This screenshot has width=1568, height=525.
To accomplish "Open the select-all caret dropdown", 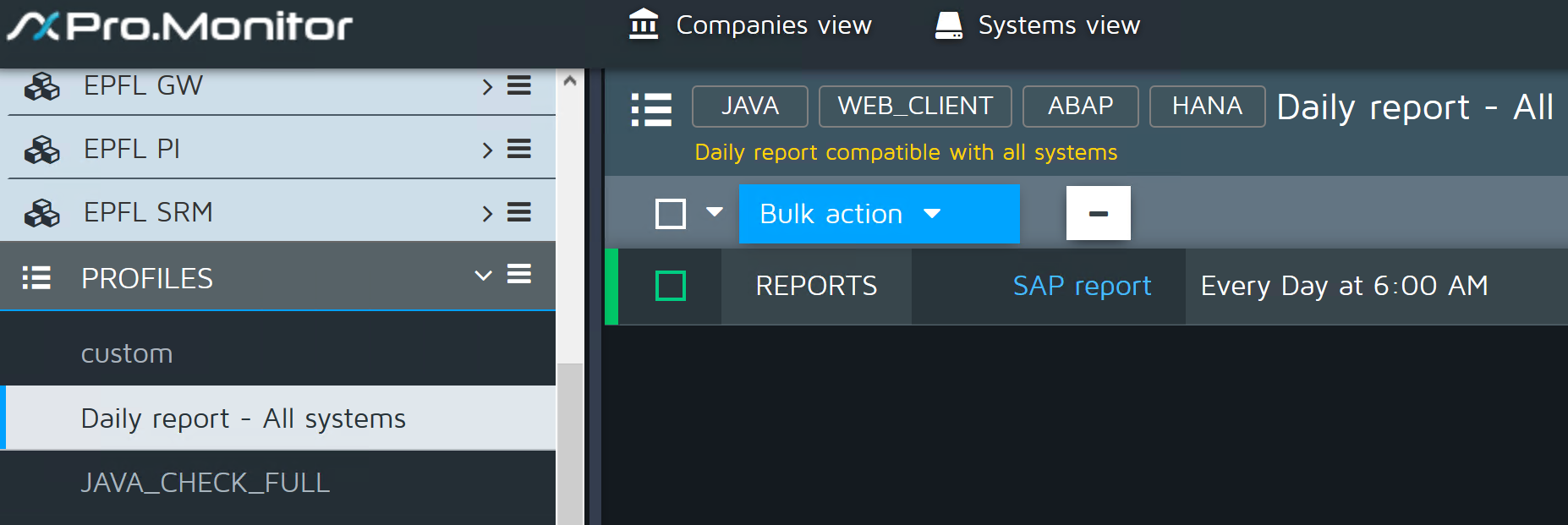I will (715, 212).
